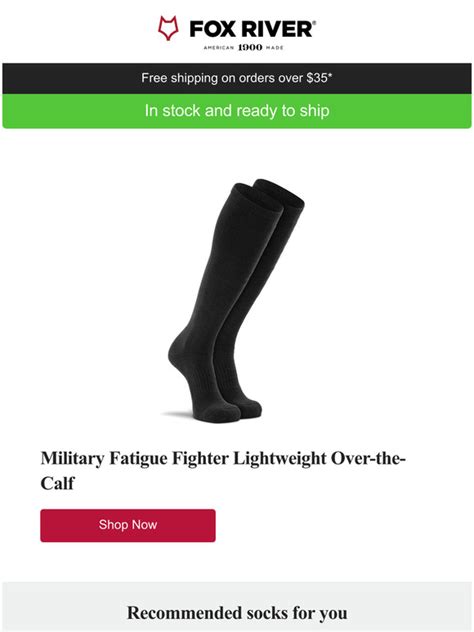This screenshot has height=632, width=474.
Task: Select the "1900" year in the logo tagline
Action: coord(250,48)
